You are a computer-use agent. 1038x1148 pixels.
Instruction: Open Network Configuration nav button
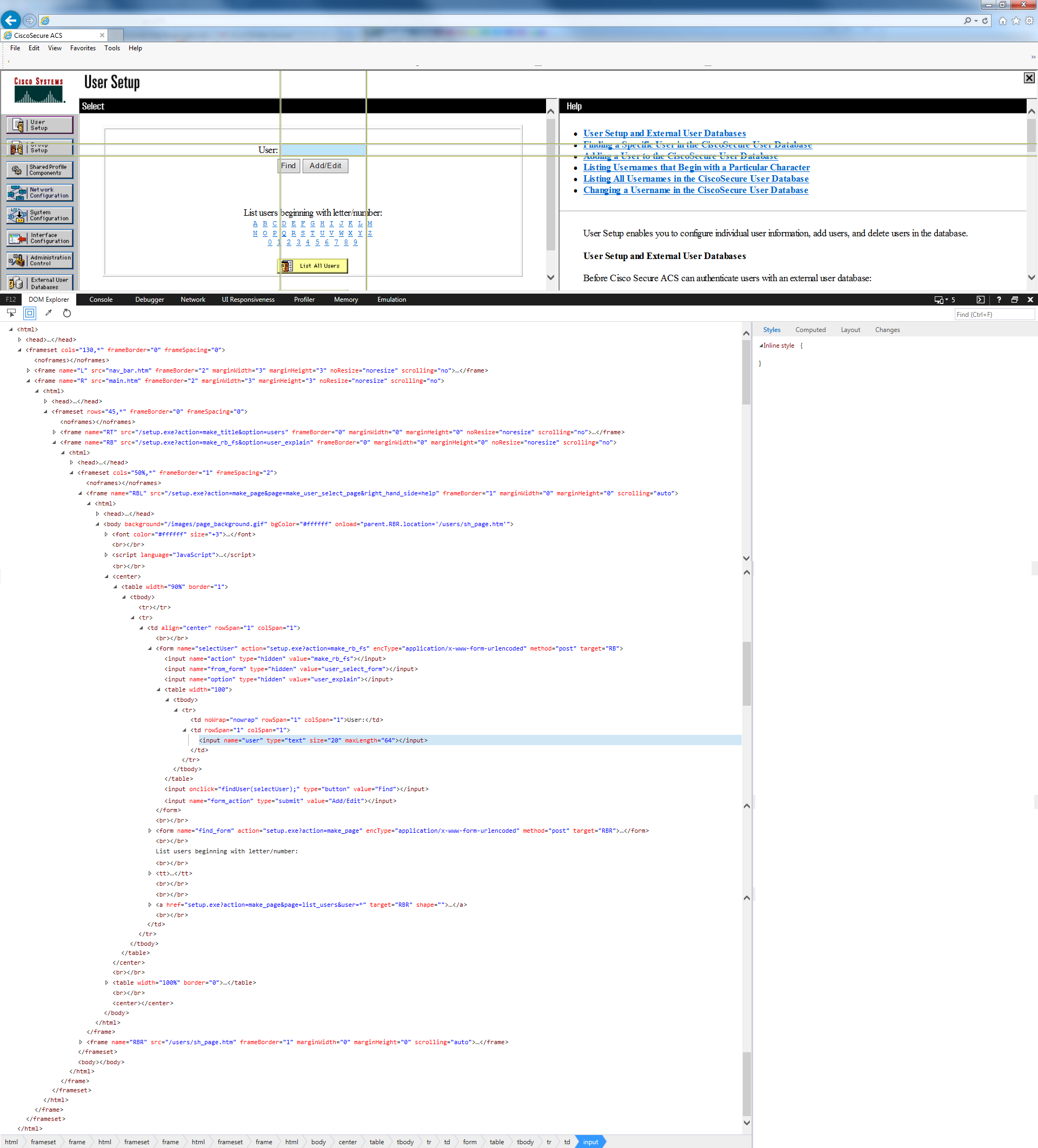[x=40, y=193]
